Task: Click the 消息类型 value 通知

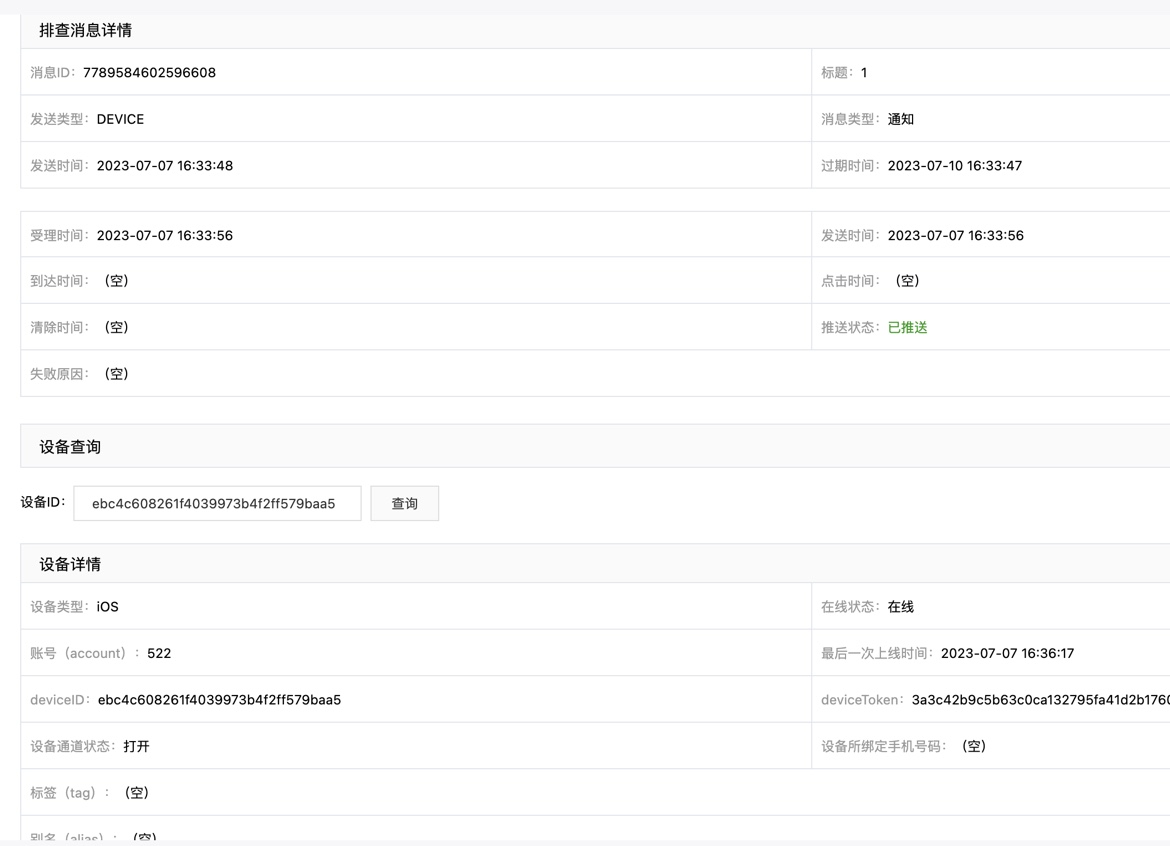Action: coord(901,119)
